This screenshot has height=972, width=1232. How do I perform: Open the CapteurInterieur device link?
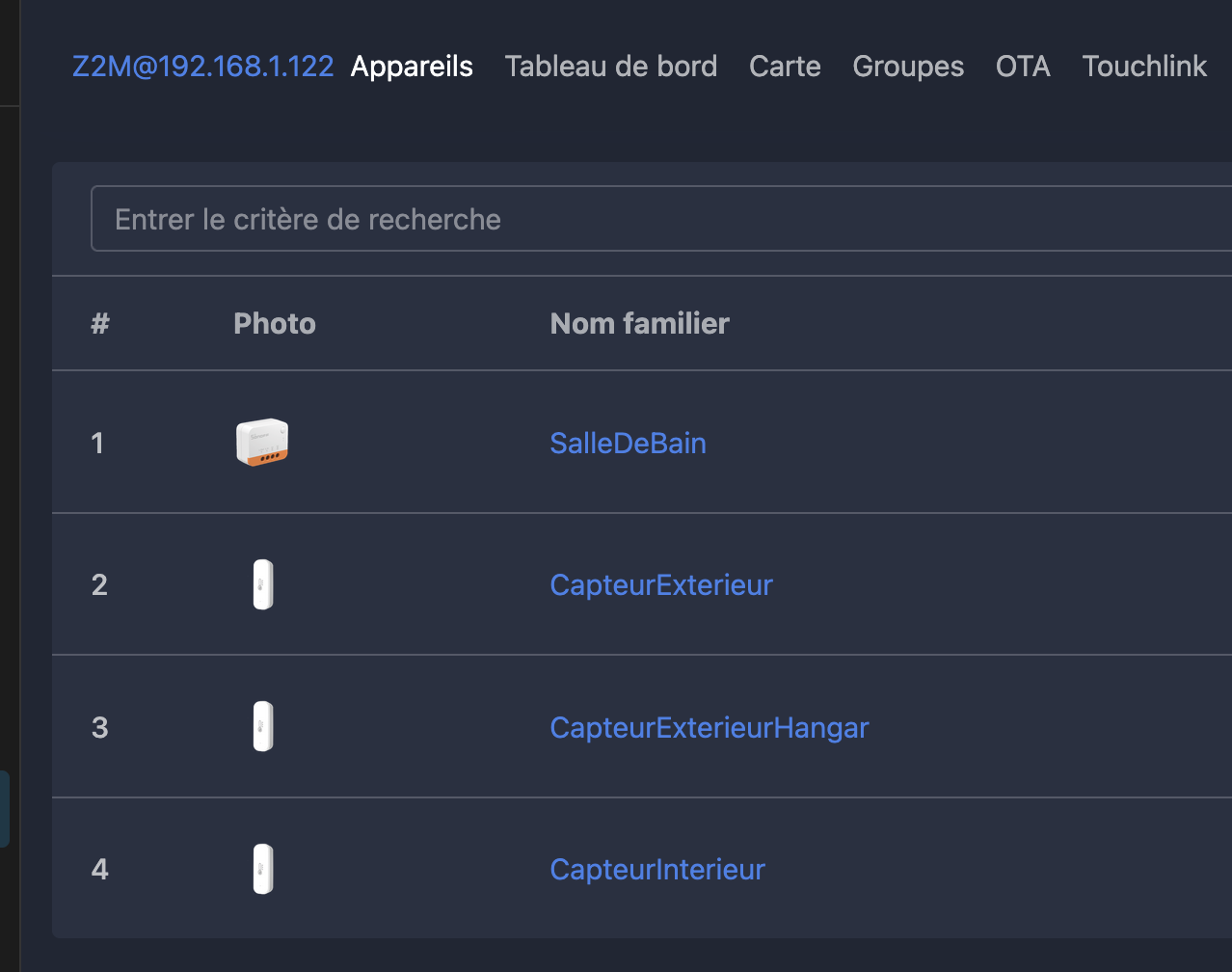(x=657, y=869)
